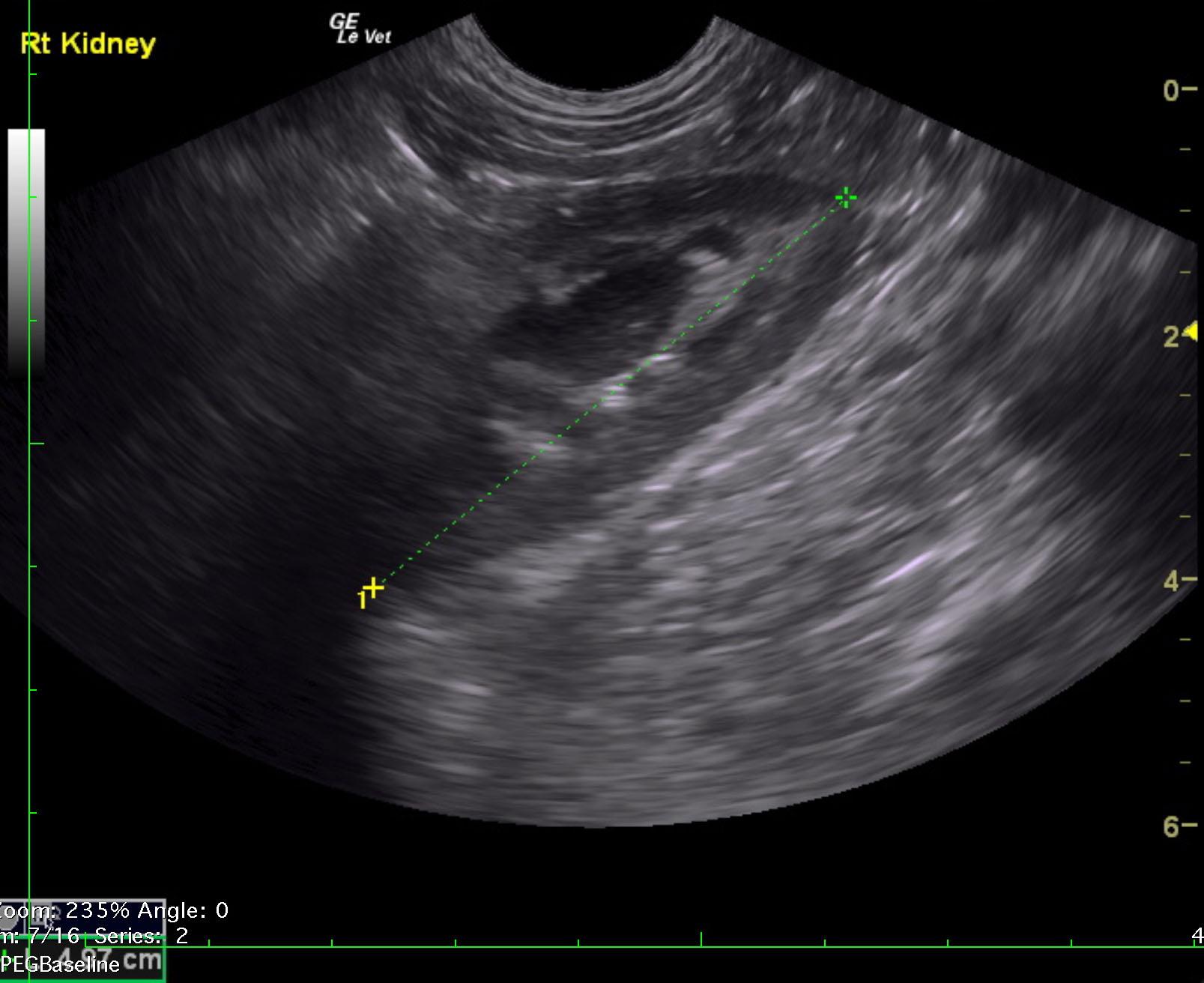Click the green caliper endpoint at upper right
The height and width of the screenshot is (983, 1204).
(846, 198)
